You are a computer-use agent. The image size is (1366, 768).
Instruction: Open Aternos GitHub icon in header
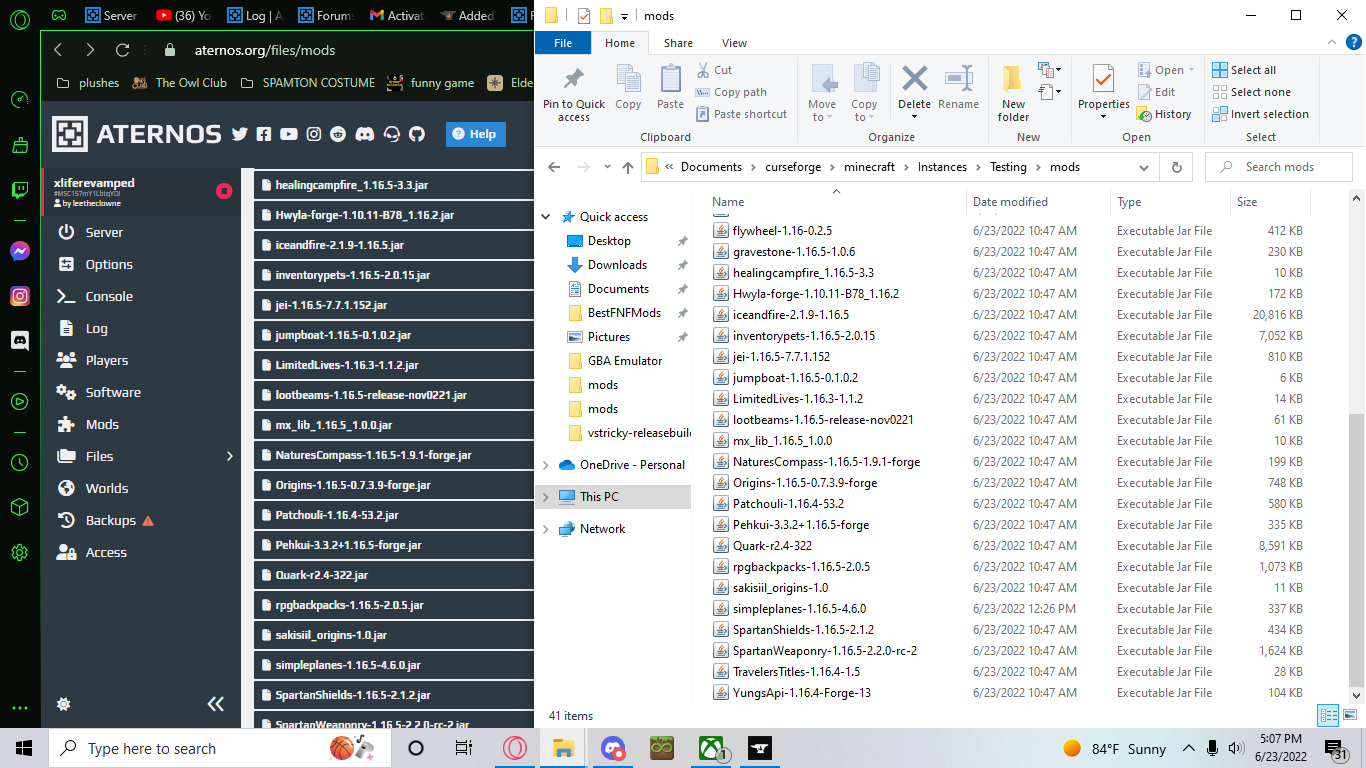(417, 134)
